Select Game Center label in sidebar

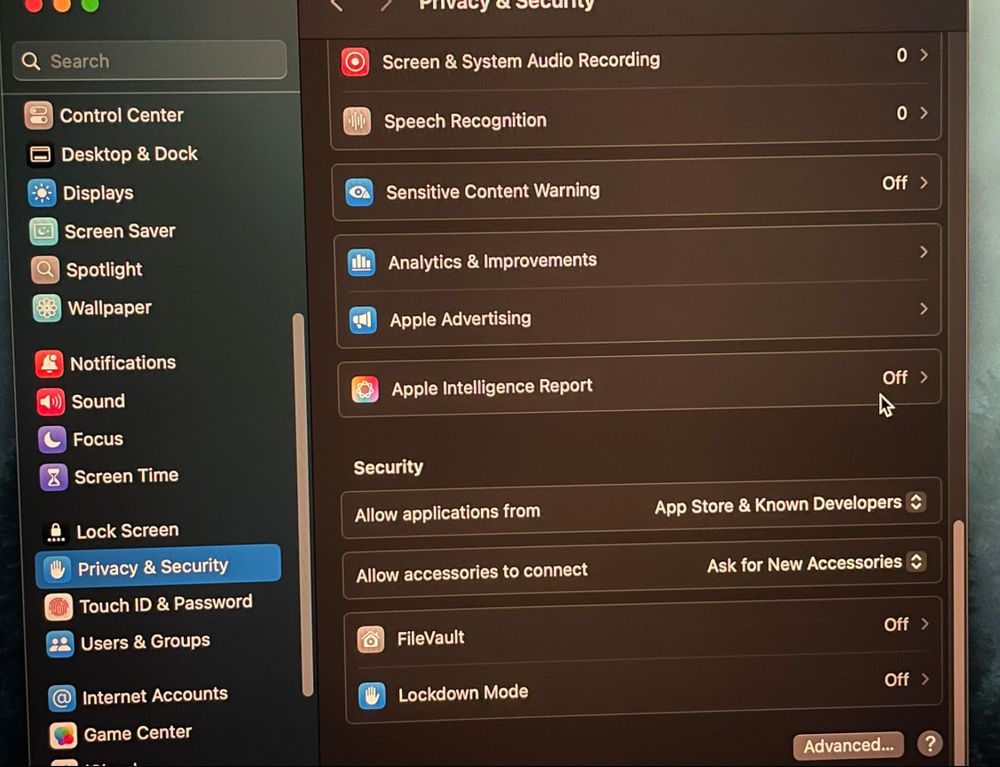click(x=138, y=733)
